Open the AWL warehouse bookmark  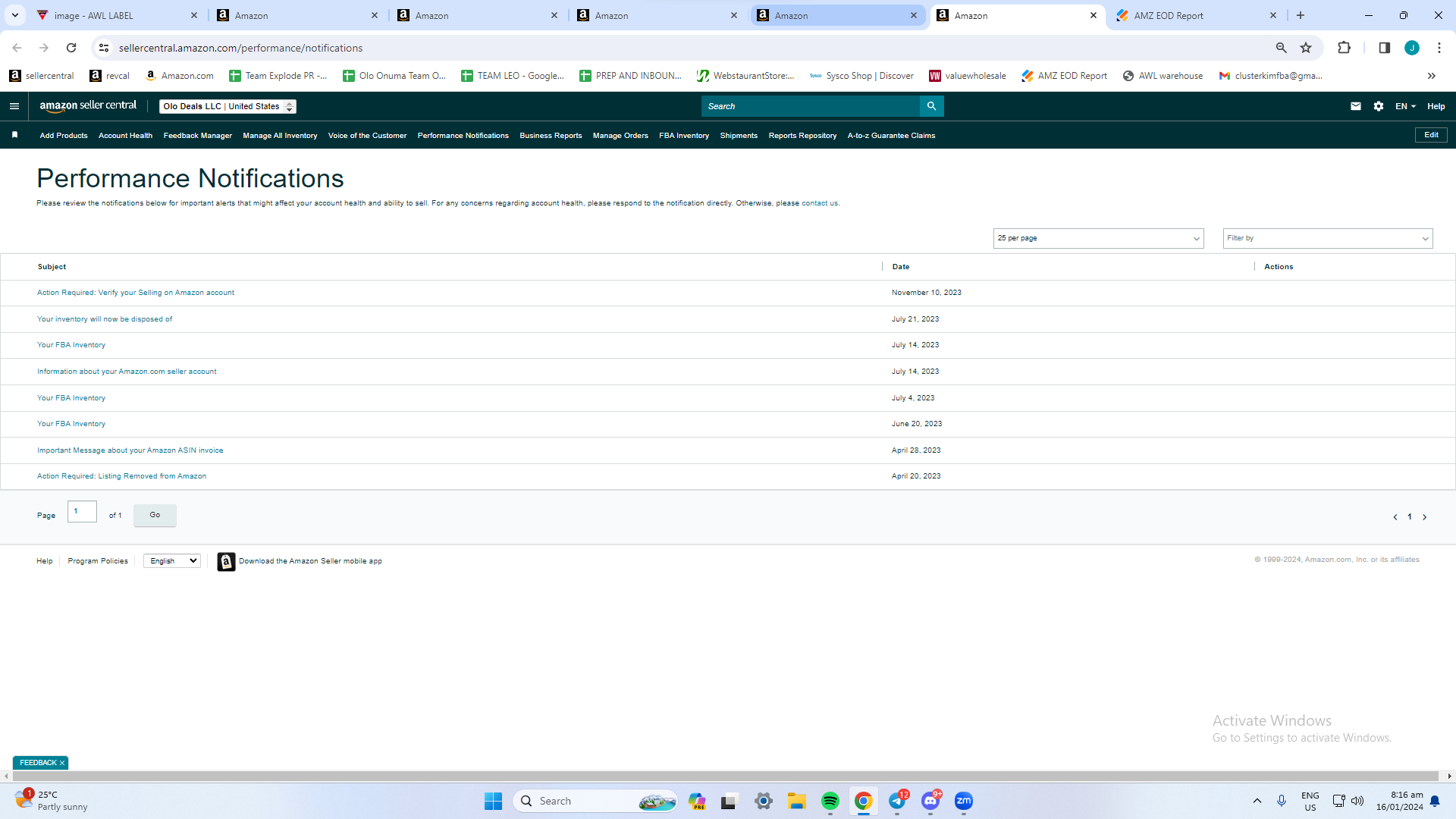1163,76
